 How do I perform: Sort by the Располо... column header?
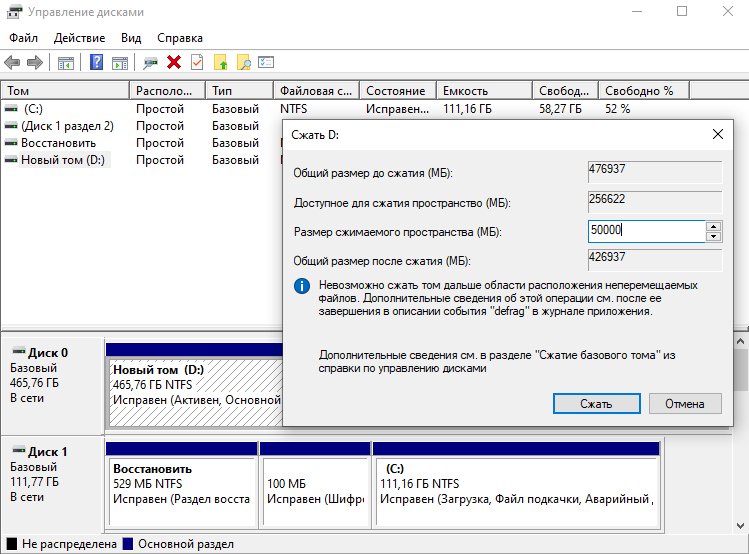[x=167, y=90]
